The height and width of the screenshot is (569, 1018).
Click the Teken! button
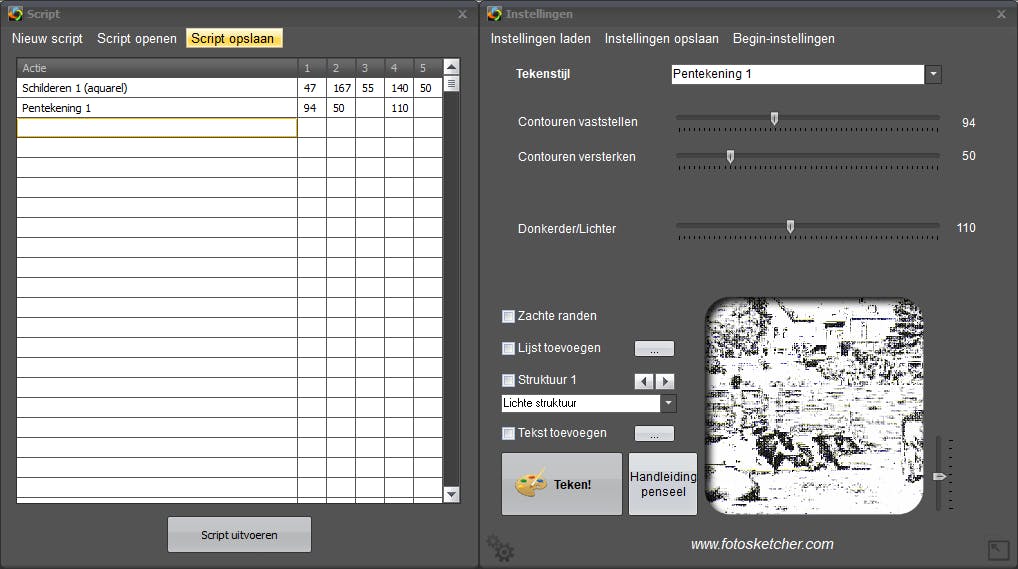tap(561, 484)
